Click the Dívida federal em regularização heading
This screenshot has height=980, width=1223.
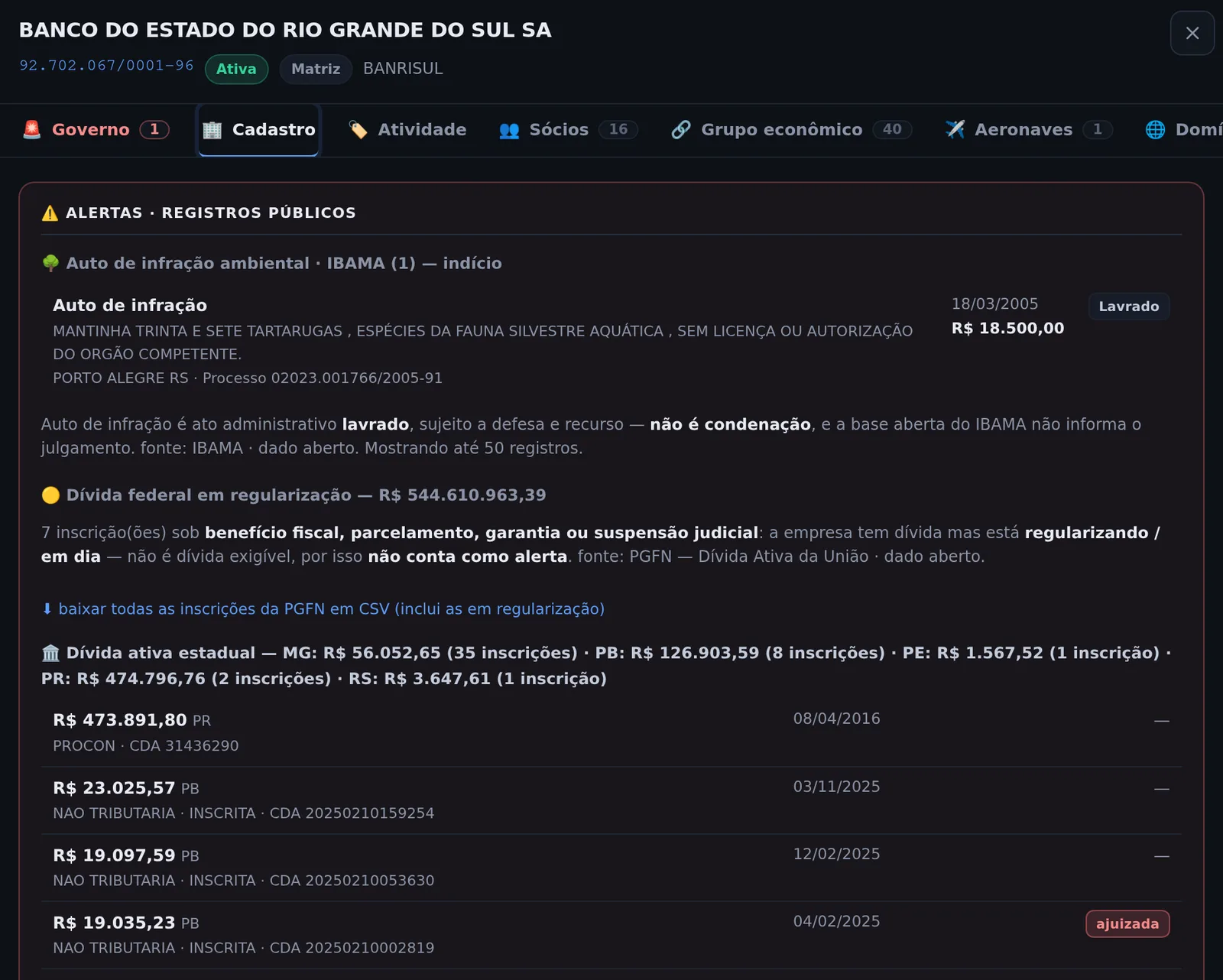click(x=306, y=495)
